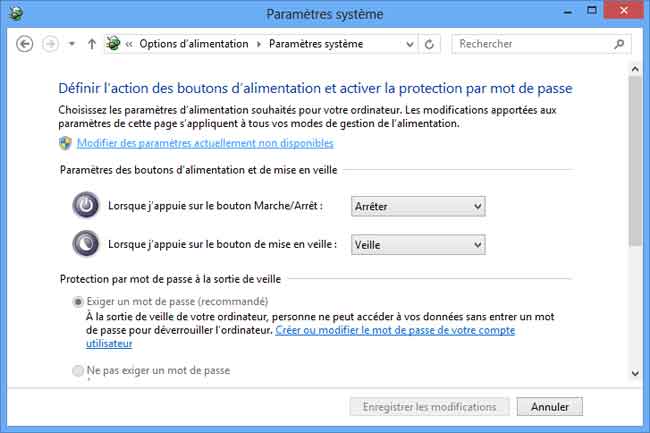Click the window icon in the title bar
The width and height of the screenshot is (650, 433).
(14, 14)
